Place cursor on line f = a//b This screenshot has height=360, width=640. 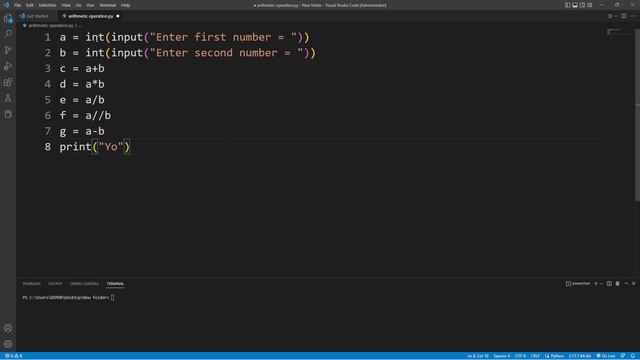click(x=85, y=116)
